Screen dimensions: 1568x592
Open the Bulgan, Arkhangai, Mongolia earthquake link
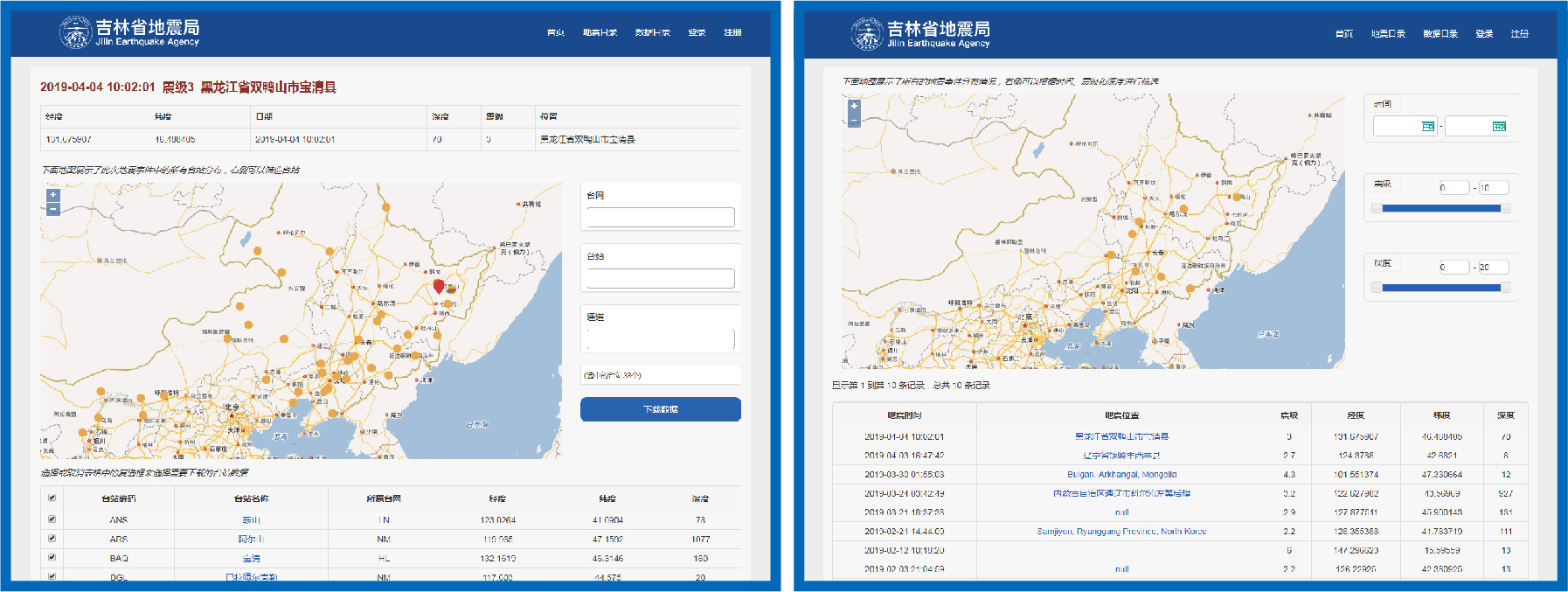1121,475
